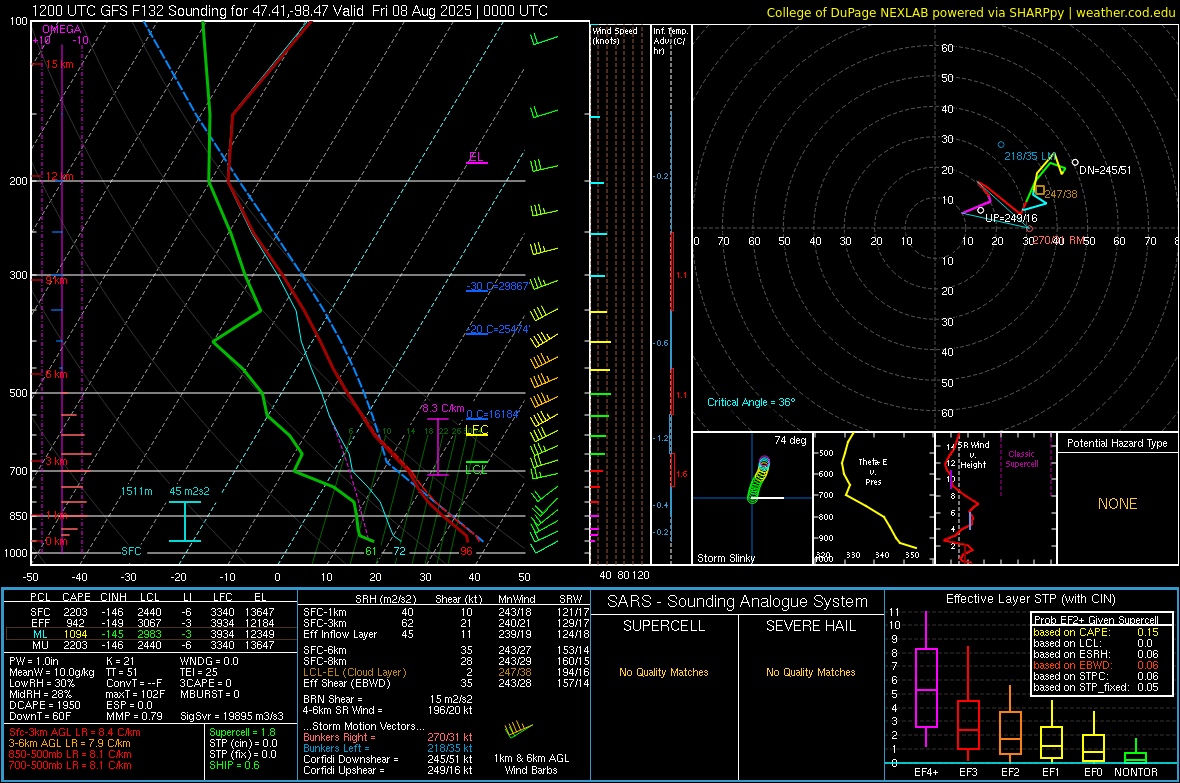
Task: Click the red surface temperature value '96'
Action: click(x=467, y=551)
